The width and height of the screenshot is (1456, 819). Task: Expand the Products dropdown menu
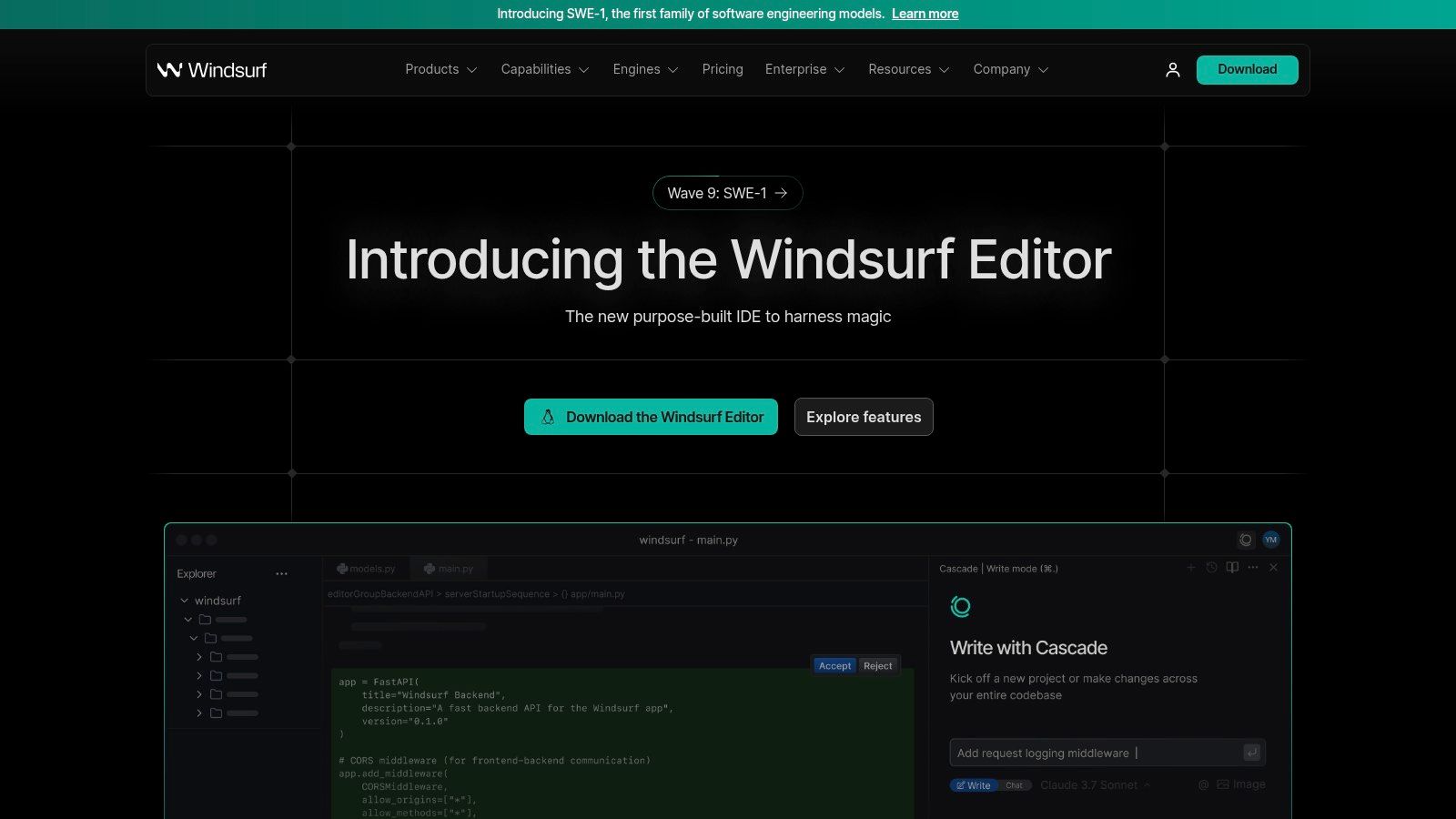[x=441, y=69]
